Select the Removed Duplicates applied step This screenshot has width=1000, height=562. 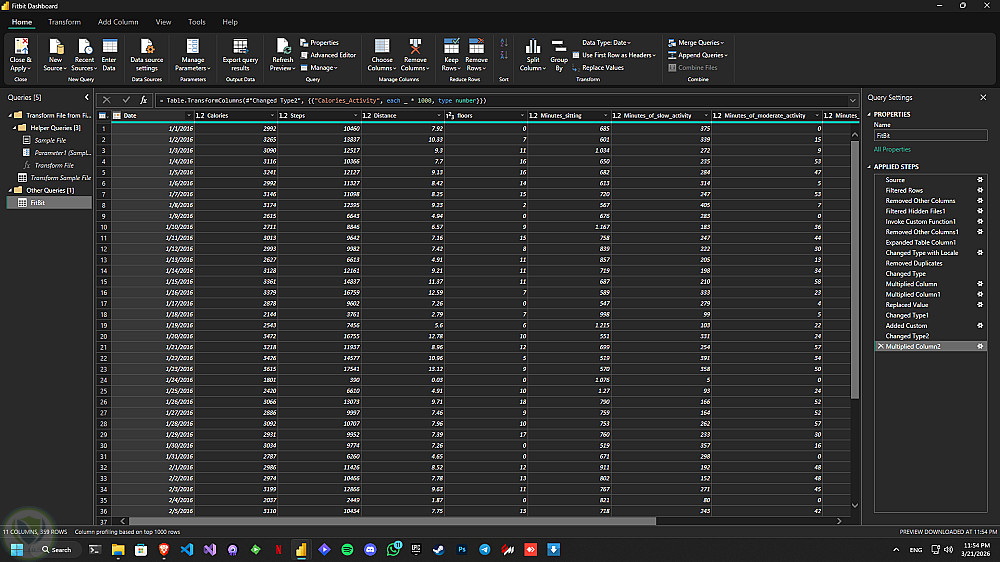(x=913, y=263)
